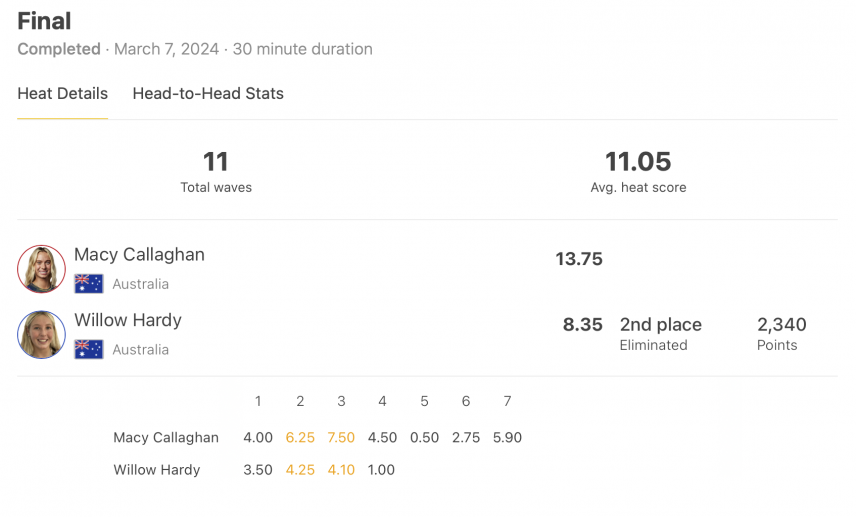Click Australian flag under Willow Hardy
856x517 pixels.
point(89,349)
